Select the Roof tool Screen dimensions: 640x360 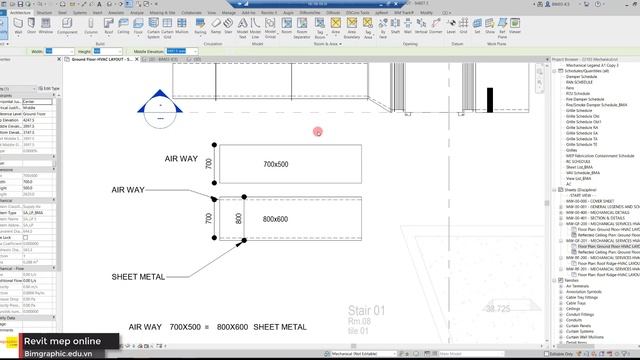109,27
